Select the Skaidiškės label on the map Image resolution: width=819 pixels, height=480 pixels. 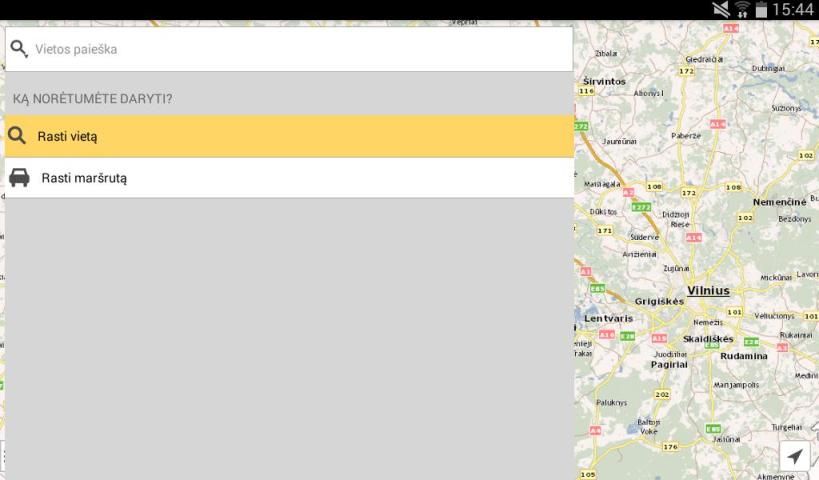(708, 339)
